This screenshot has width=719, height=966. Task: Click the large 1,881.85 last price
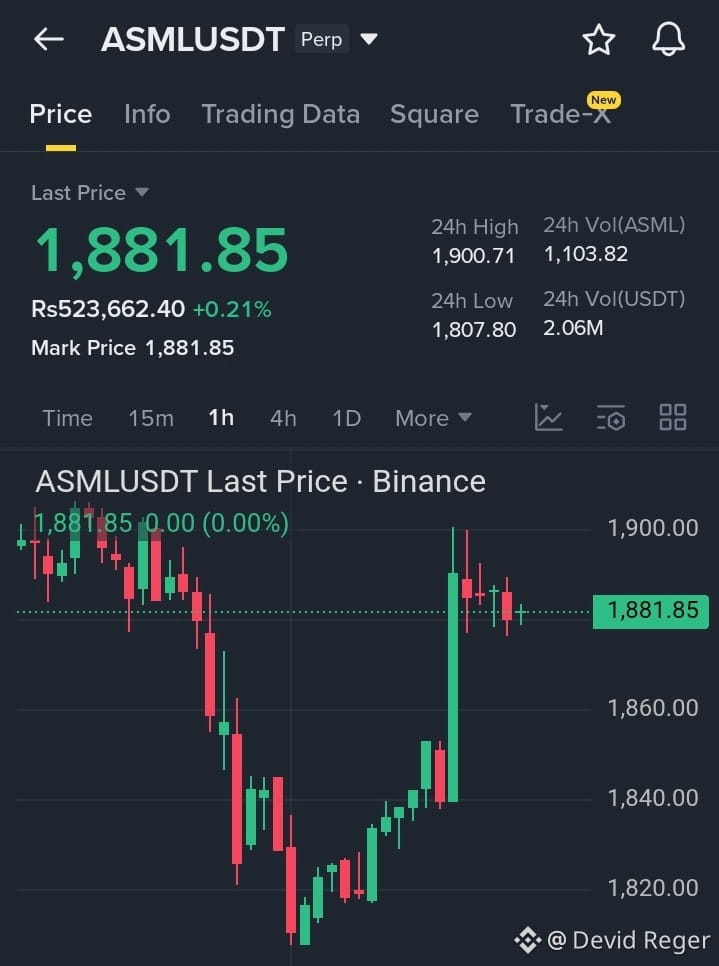pos(161,251)
